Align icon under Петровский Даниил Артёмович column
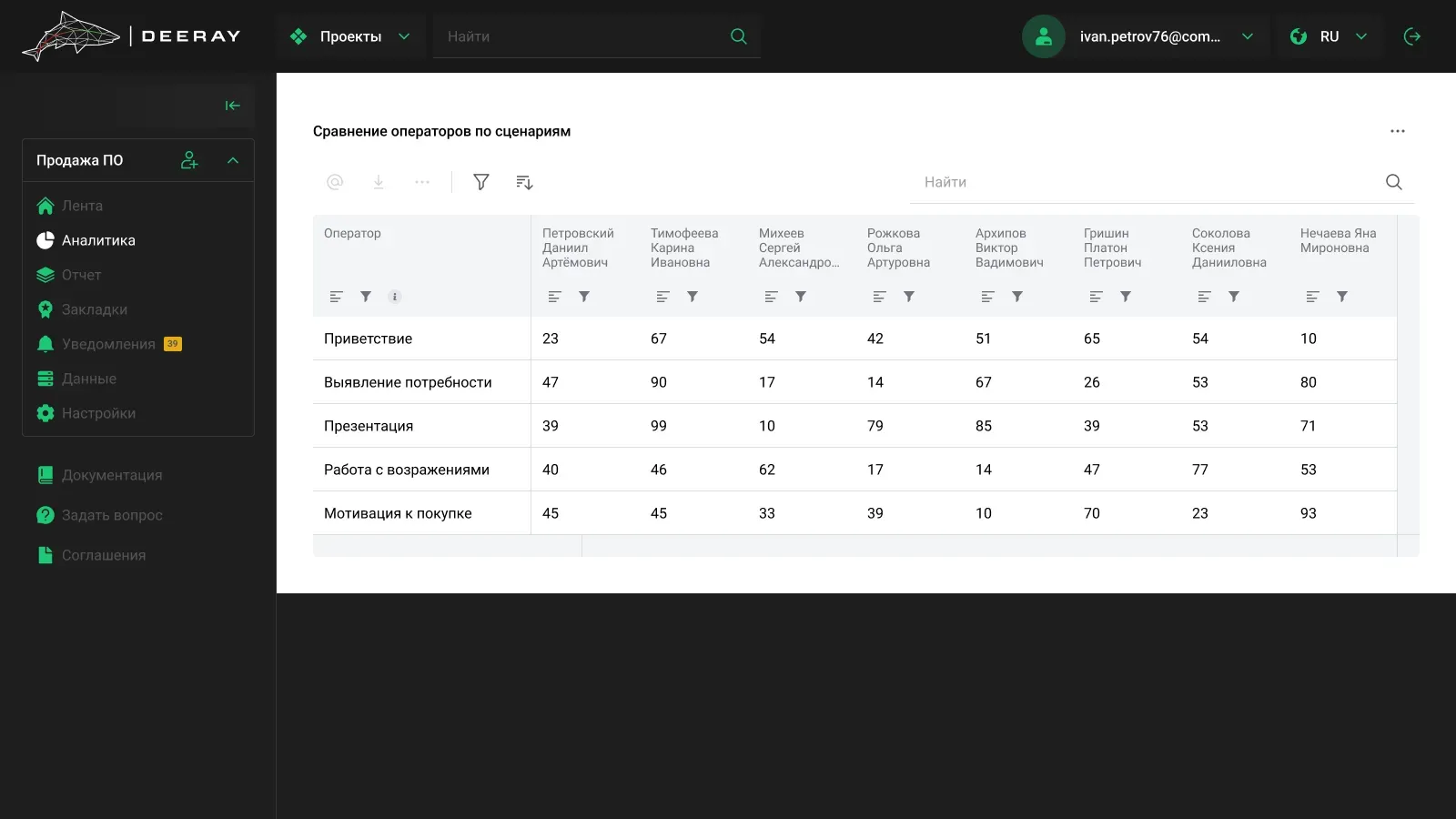Image resolution: width=1456 pixels, height=819 pixels. click(555, 297)
